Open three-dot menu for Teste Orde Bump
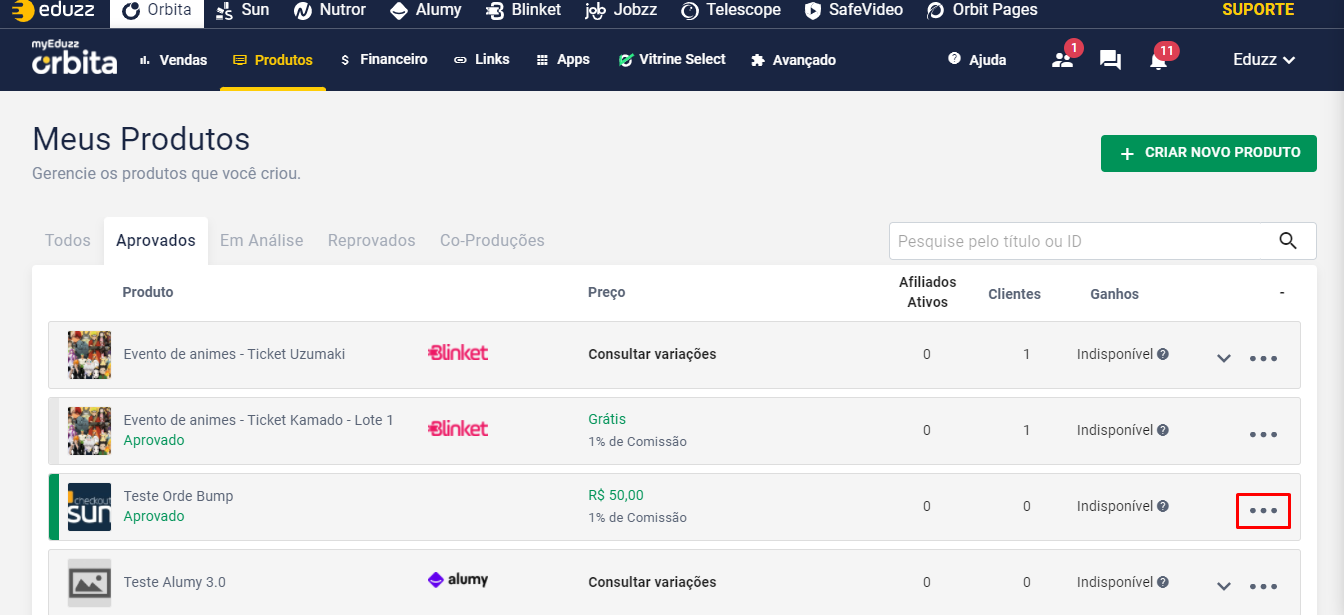Screen dimensions: 1344x615 1263,511
